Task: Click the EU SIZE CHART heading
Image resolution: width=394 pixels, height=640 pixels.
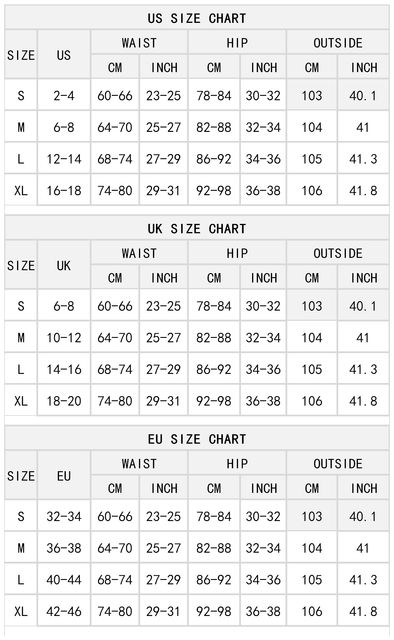Action: click(197, 439)
